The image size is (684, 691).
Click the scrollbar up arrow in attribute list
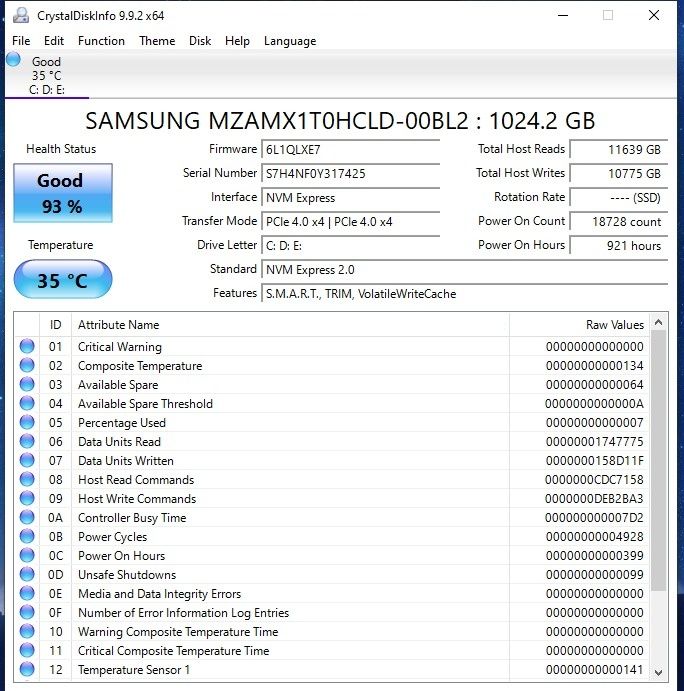658,322
